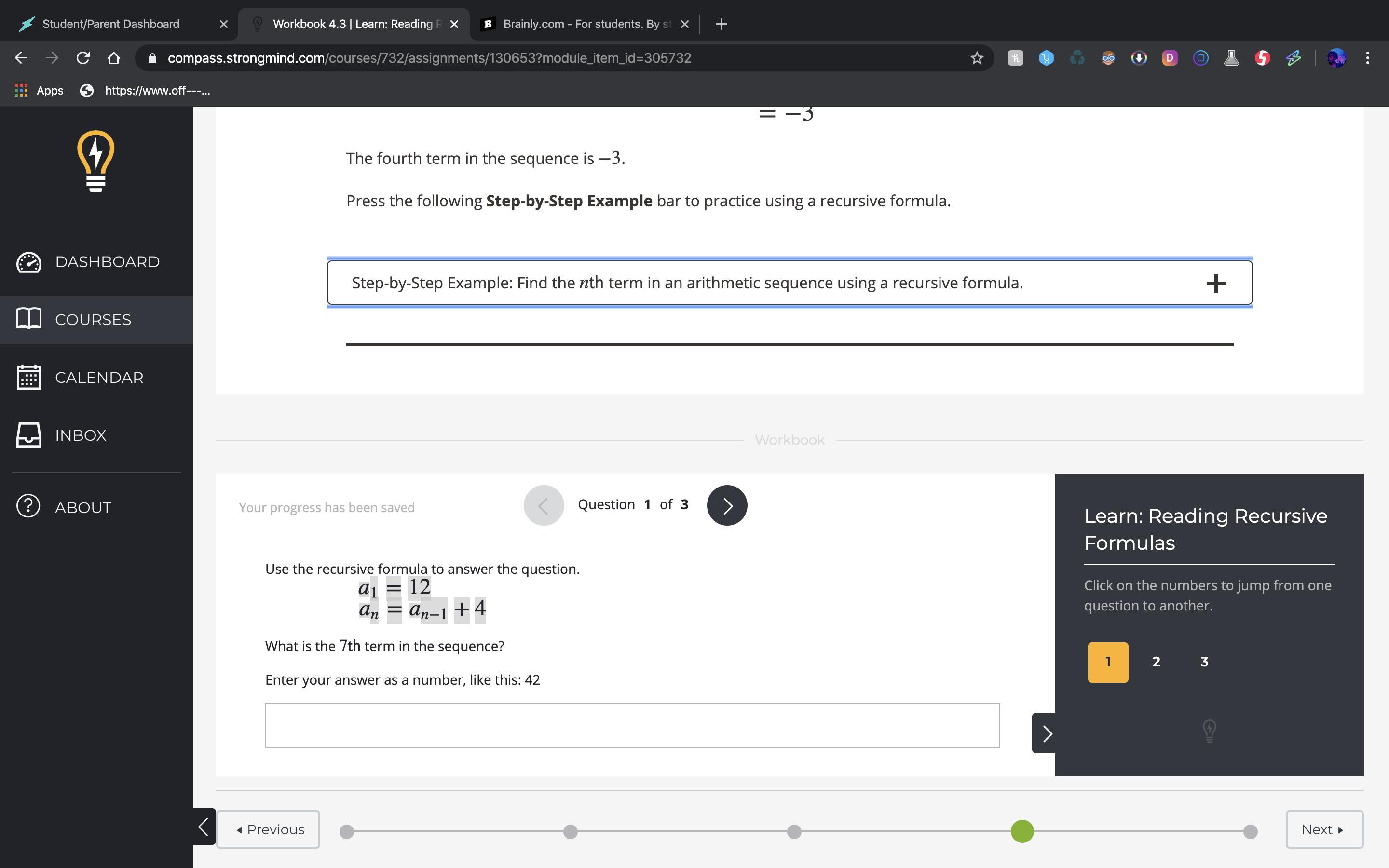Screen dimensions: 1389x868
Task: Select question 1 number box
Action: [1107, 662]
